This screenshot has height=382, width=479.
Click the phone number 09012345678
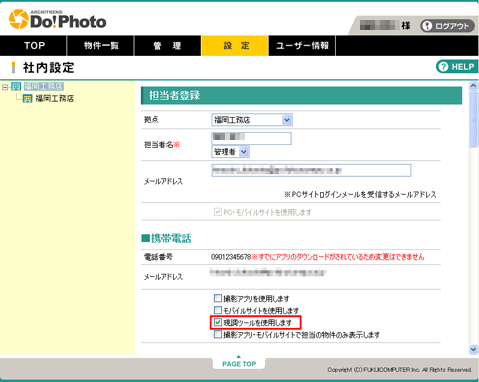point(231,257)
